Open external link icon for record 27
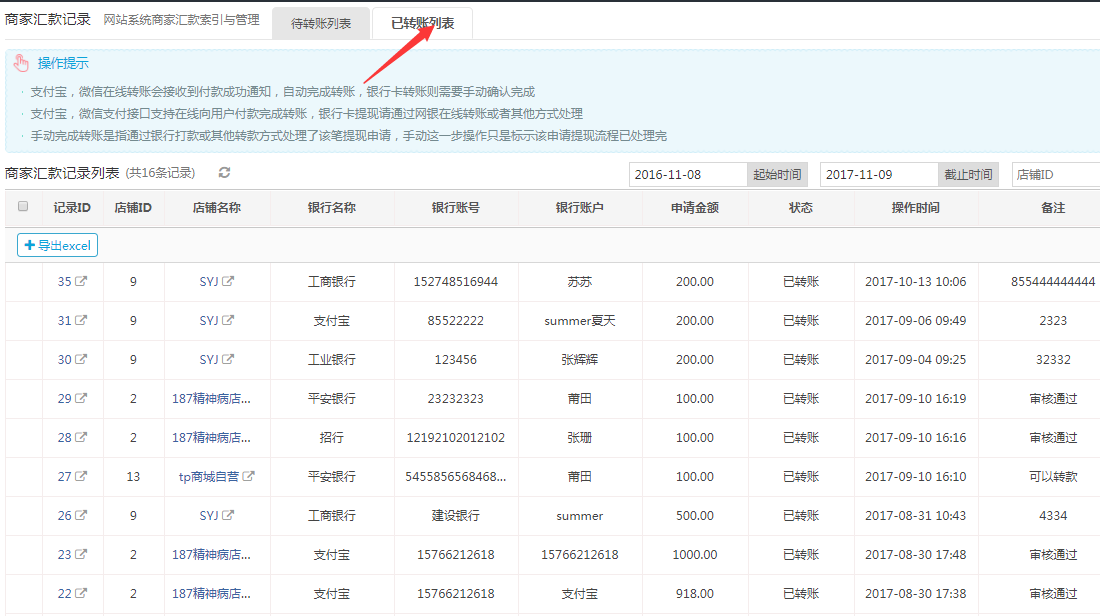This screenshot has width=1100, height=616. pos(82,477)
